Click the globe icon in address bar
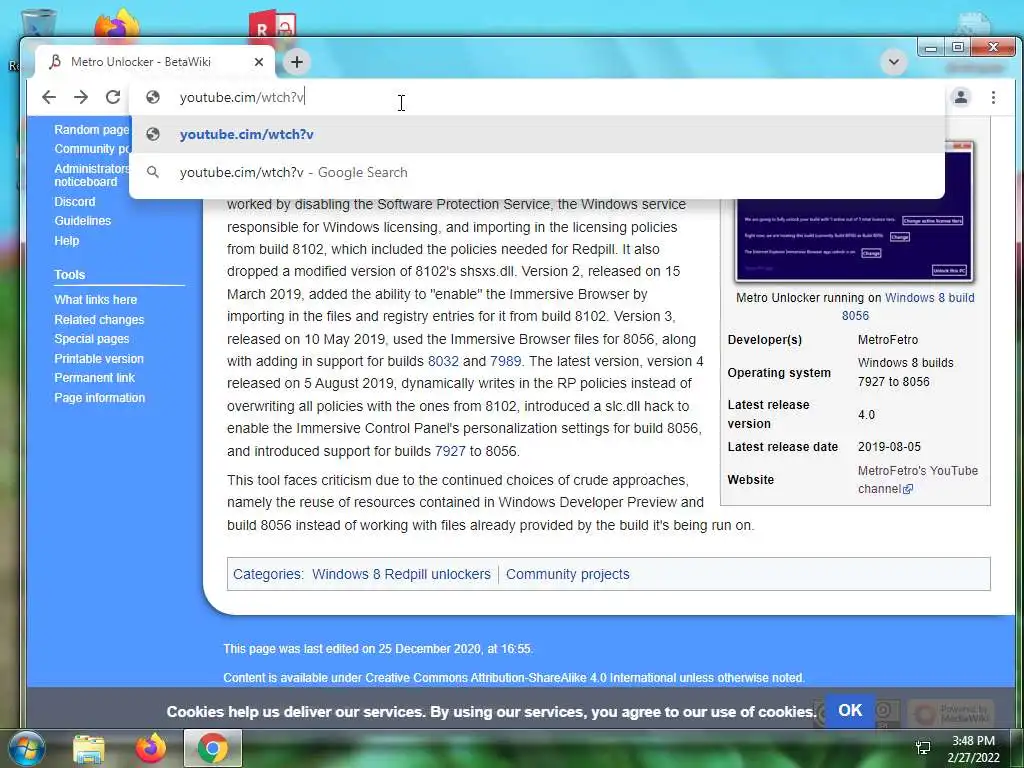The image size is (1024, 768). (153, 97)
